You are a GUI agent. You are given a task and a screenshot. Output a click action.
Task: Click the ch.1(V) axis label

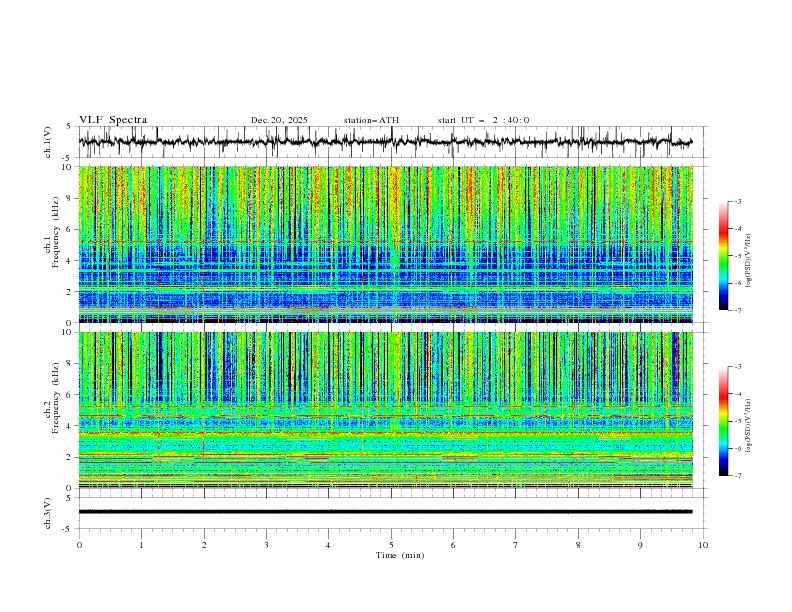[x=49, y=143]
